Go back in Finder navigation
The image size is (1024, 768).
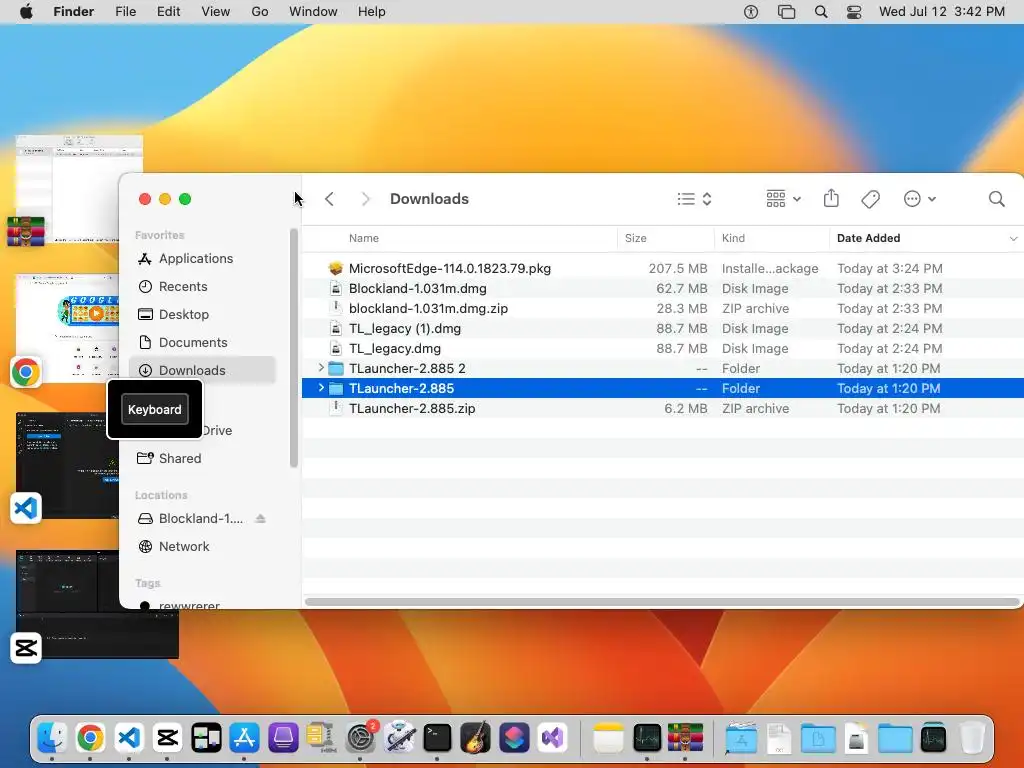coord(329,199)
